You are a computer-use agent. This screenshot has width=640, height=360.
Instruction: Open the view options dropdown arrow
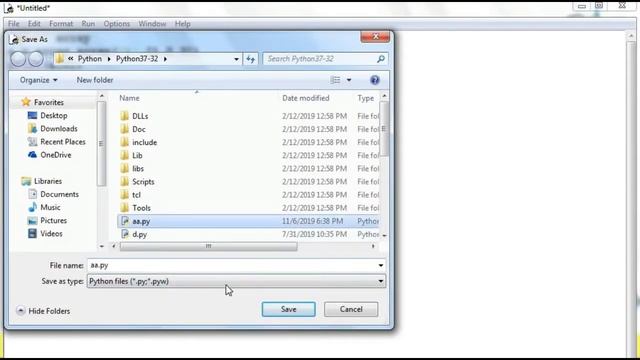349,80
